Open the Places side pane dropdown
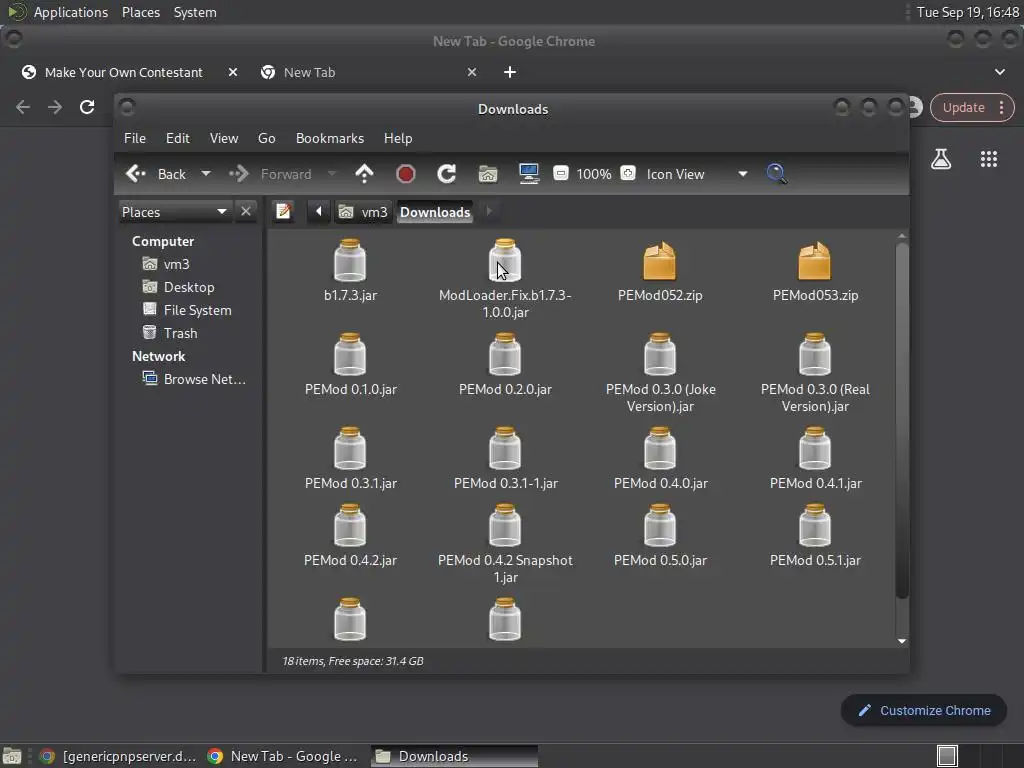The image size is (1024, 768). pos(221,211)
